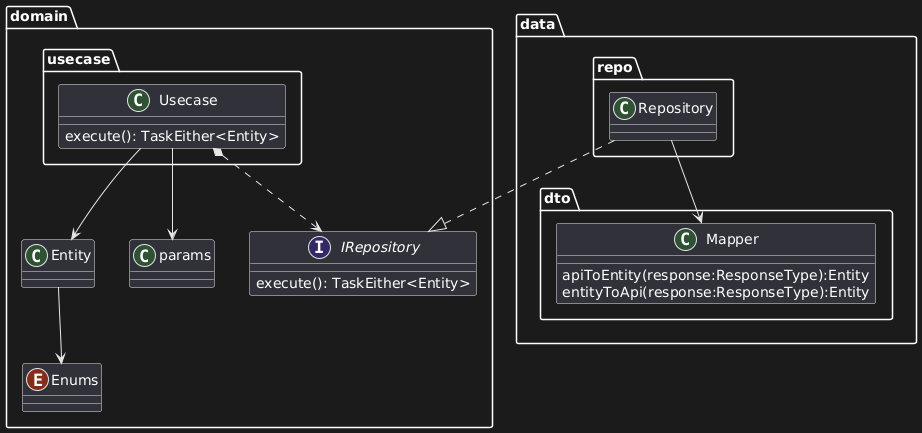Screen dimensions: 922x433
Task: Click the green C icon beside params
Action: pos(145,256)
